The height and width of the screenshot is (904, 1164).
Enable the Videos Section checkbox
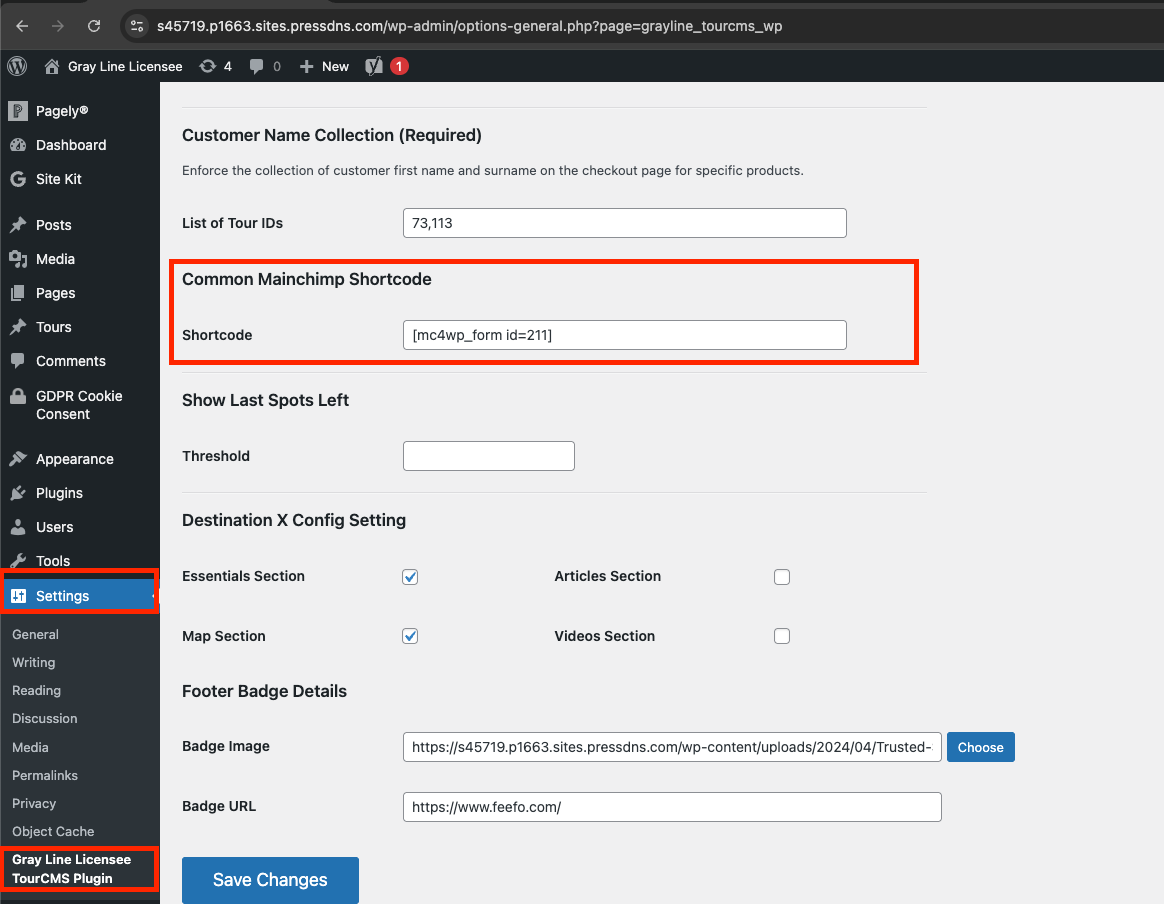(782, 636)
